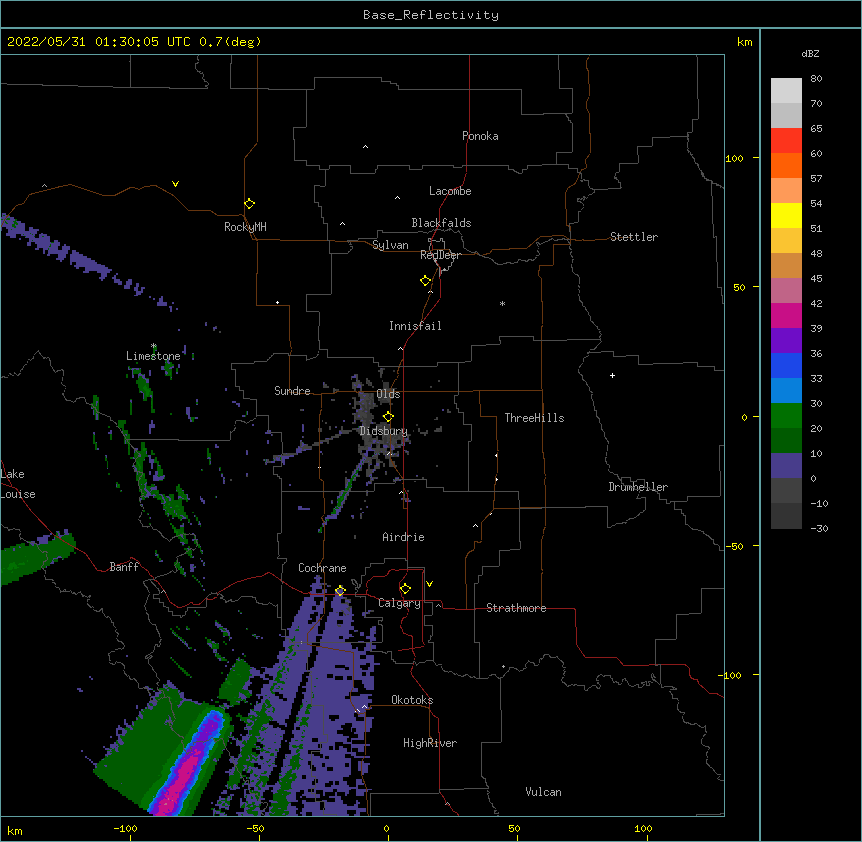Click the Limestone label
862x842 pixels.
tap(153, 356)
